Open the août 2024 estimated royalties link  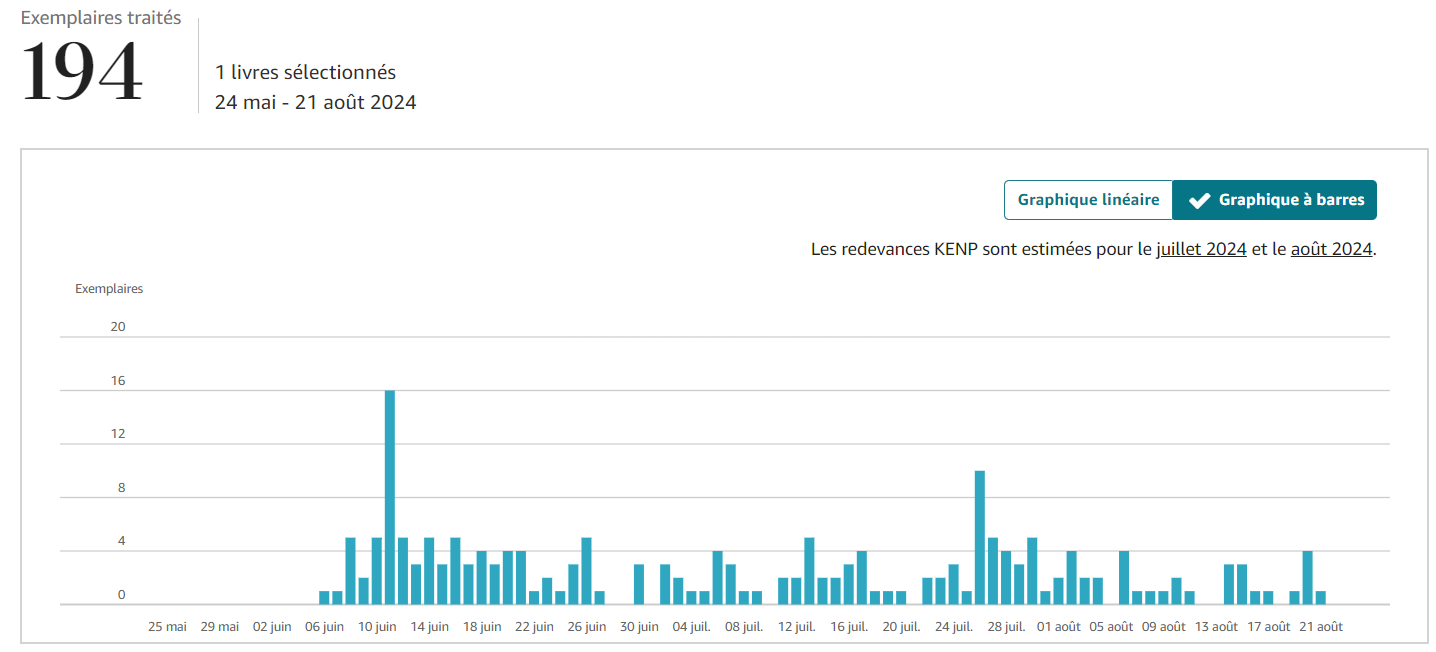[x=1331, y=249]
